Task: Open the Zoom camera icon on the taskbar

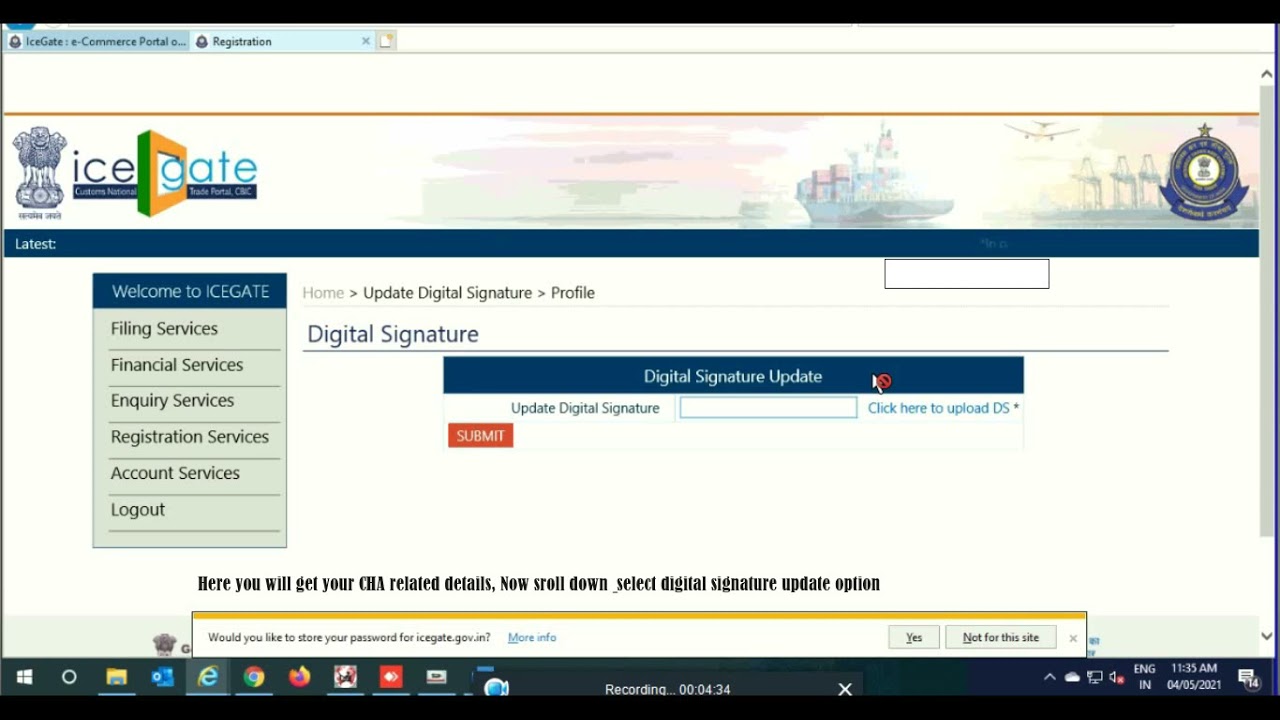Action: pos(496,686)
